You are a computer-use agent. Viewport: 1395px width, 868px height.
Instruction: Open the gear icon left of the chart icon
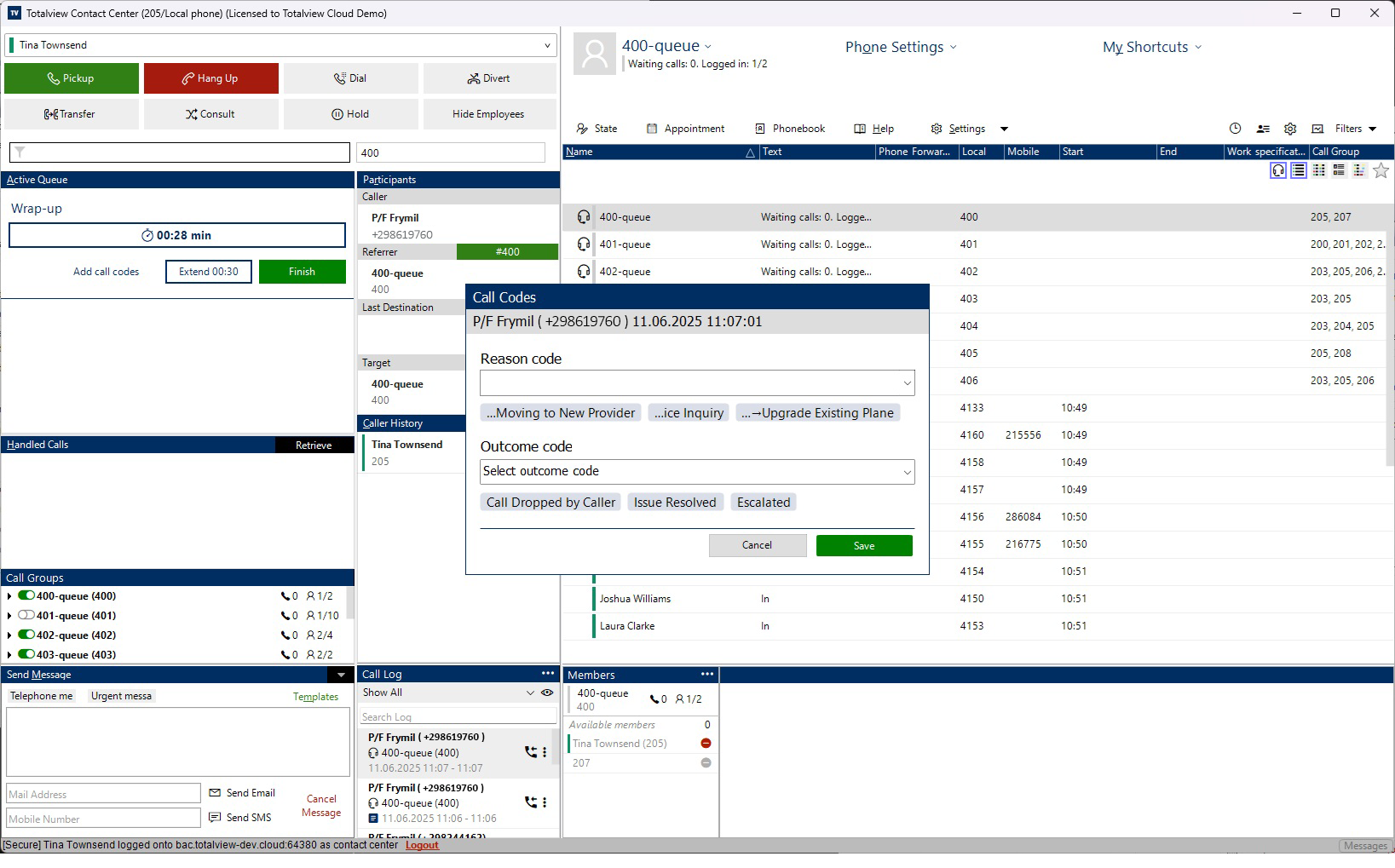[x=1290, y=129]
